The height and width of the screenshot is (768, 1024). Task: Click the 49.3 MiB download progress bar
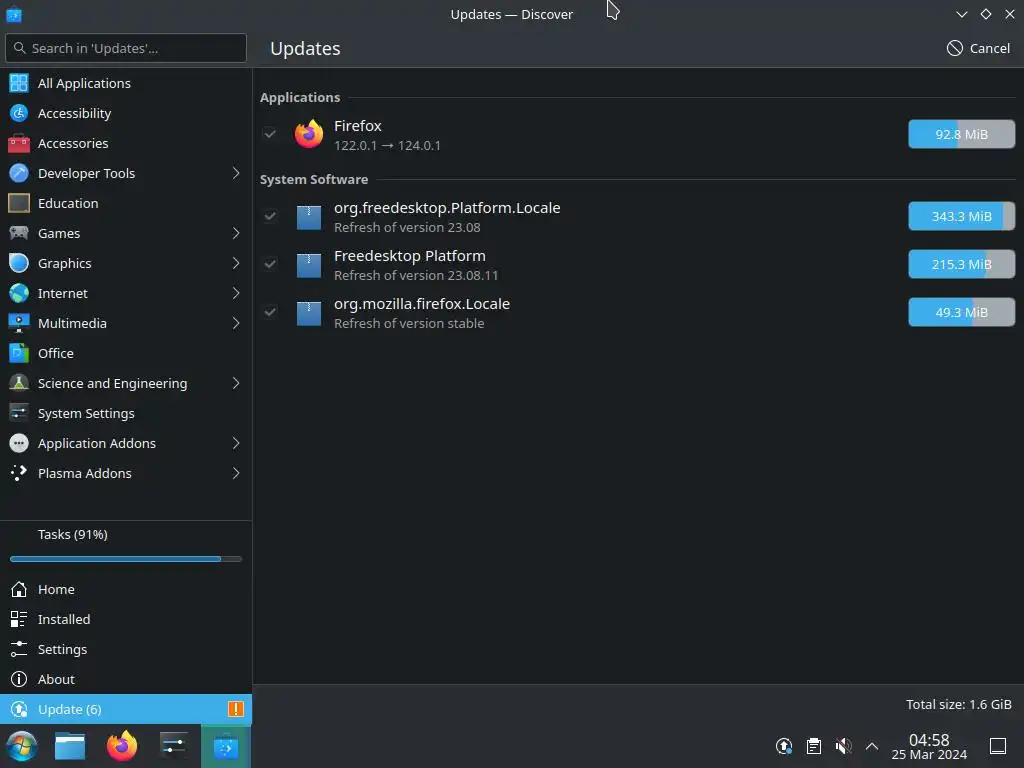click(961, 312)
